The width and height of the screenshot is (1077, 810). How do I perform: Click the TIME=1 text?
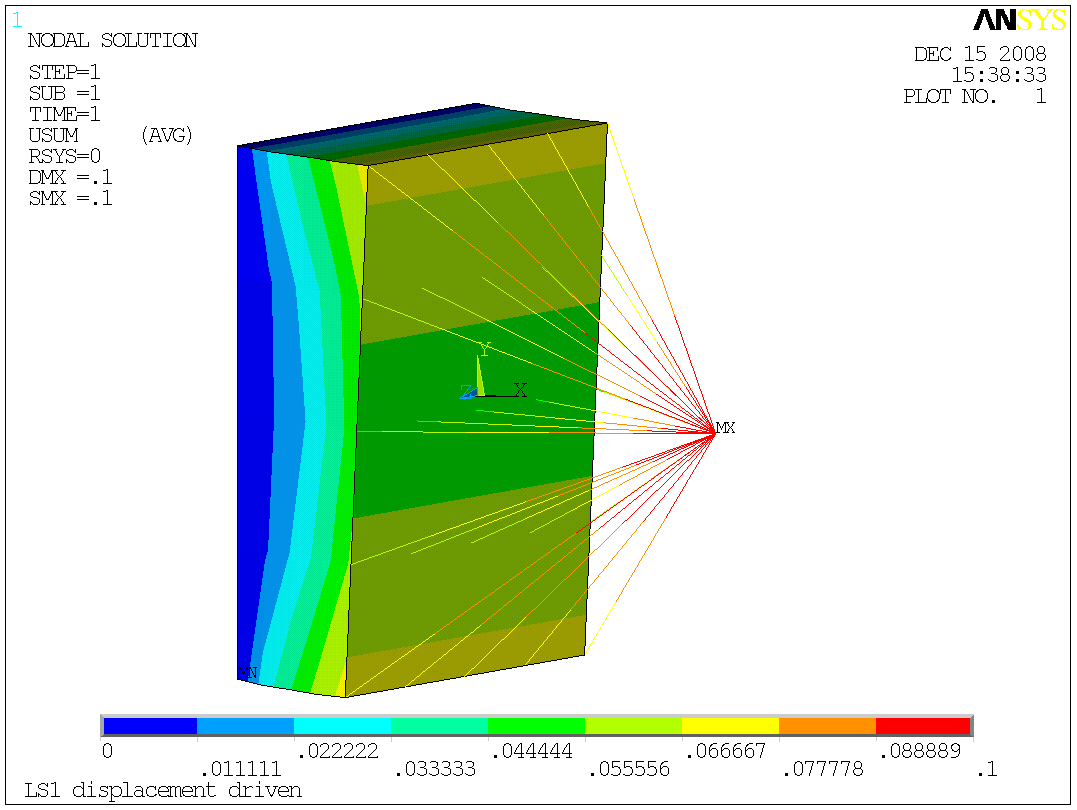point(64,114)
